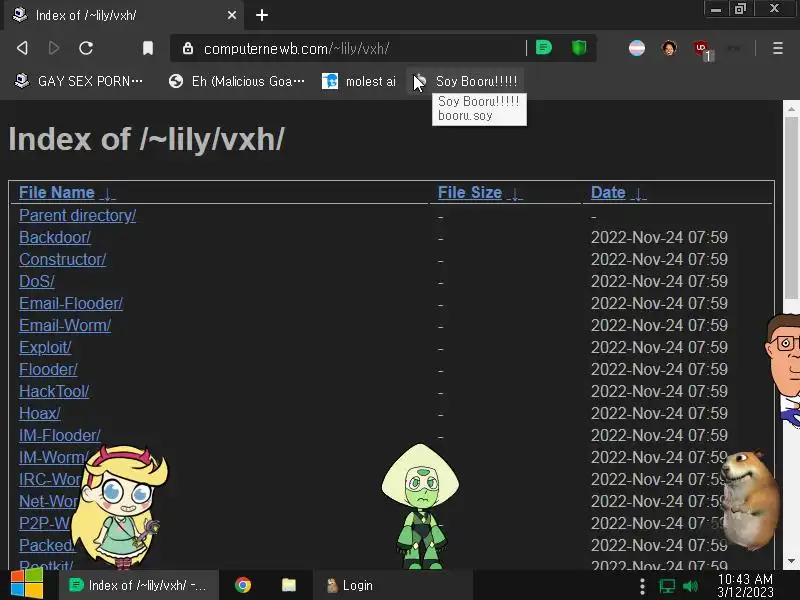Open the Eh (Malicious Goa… bookmark

coord(237,81)
